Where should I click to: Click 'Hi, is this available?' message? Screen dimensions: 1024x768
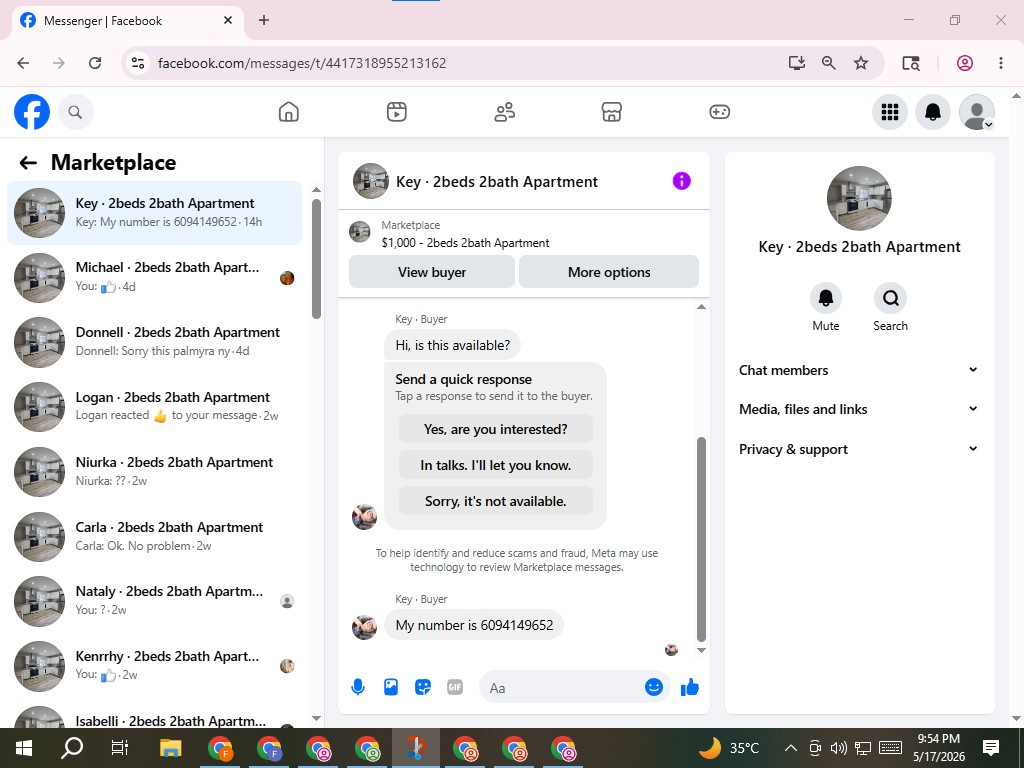453,345
